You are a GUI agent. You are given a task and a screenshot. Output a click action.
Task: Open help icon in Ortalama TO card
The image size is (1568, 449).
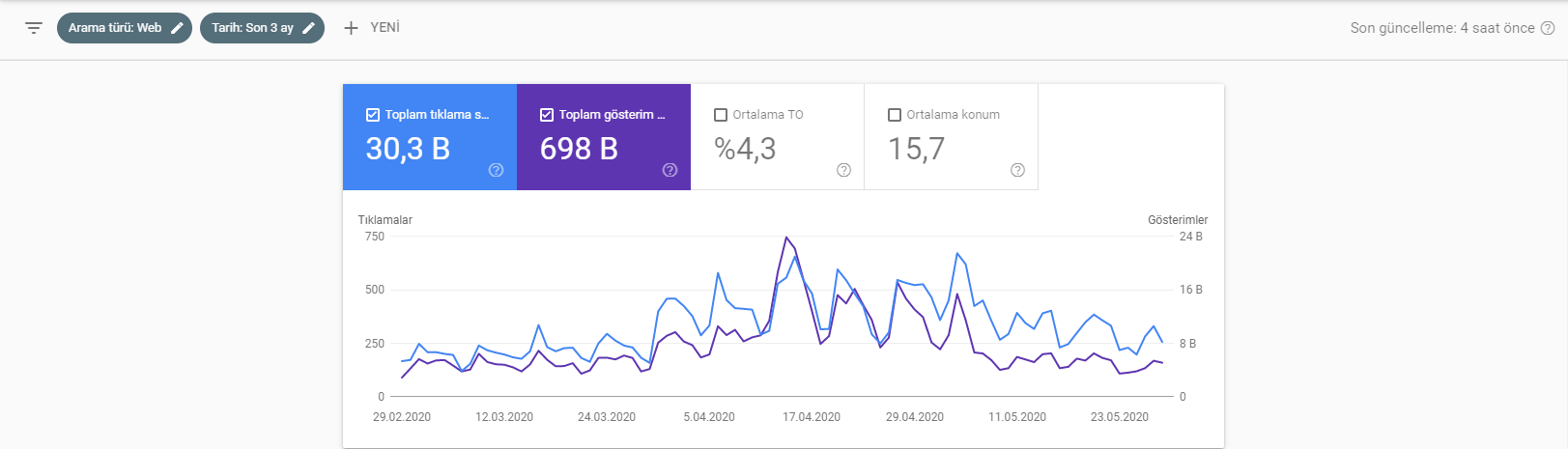click(844, 170)
